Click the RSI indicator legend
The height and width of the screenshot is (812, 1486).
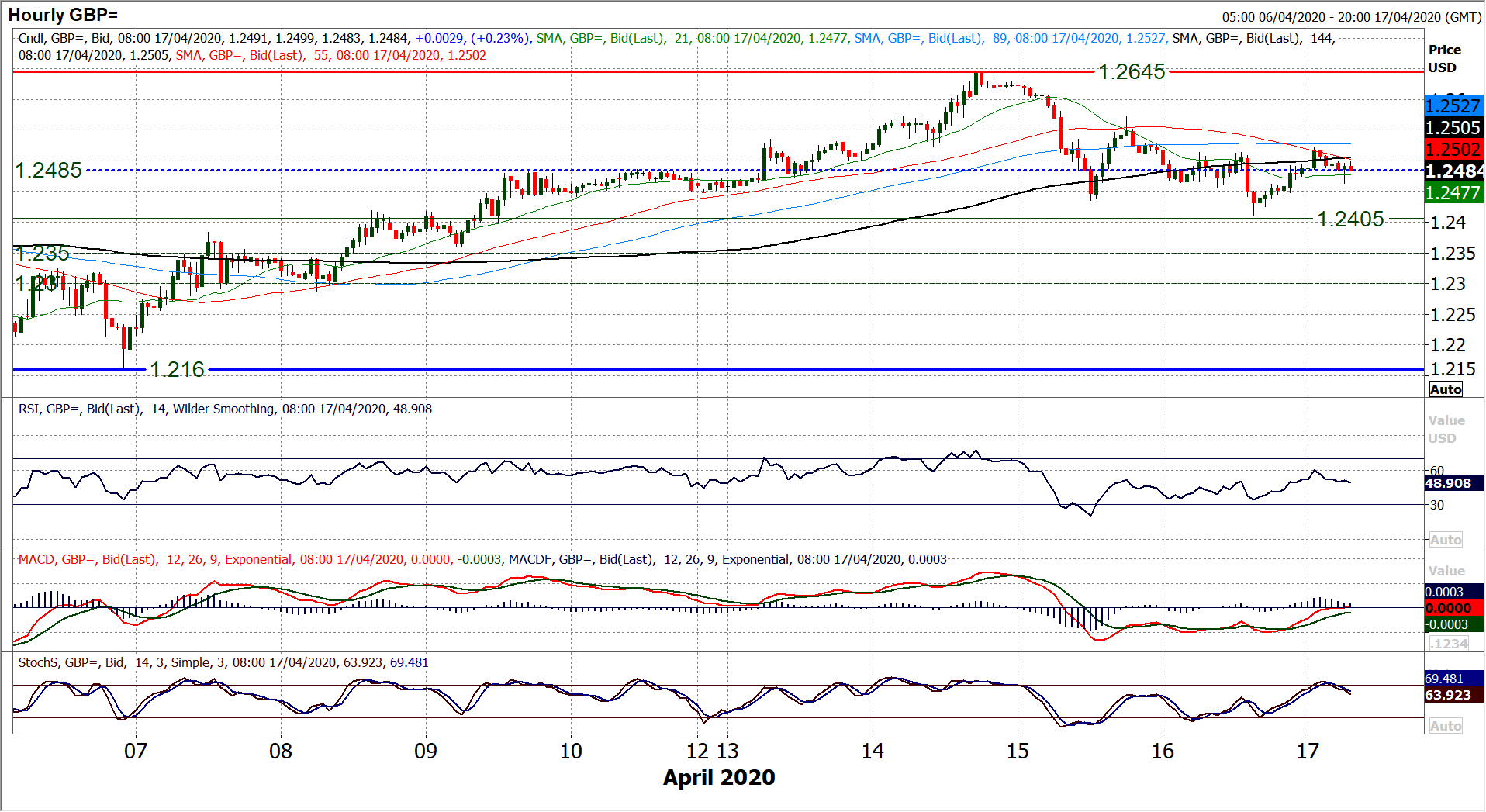(x=225, y=409)
